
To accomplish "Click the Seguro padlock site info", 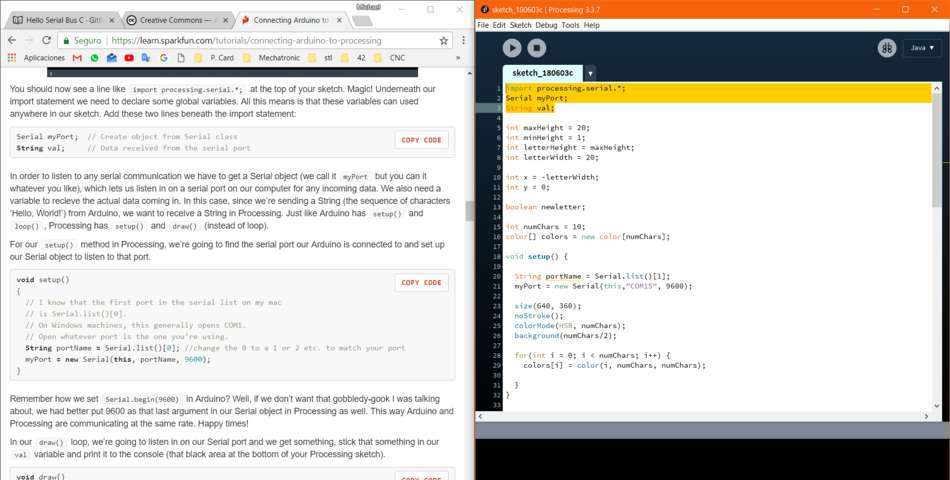I will point(82,41).
